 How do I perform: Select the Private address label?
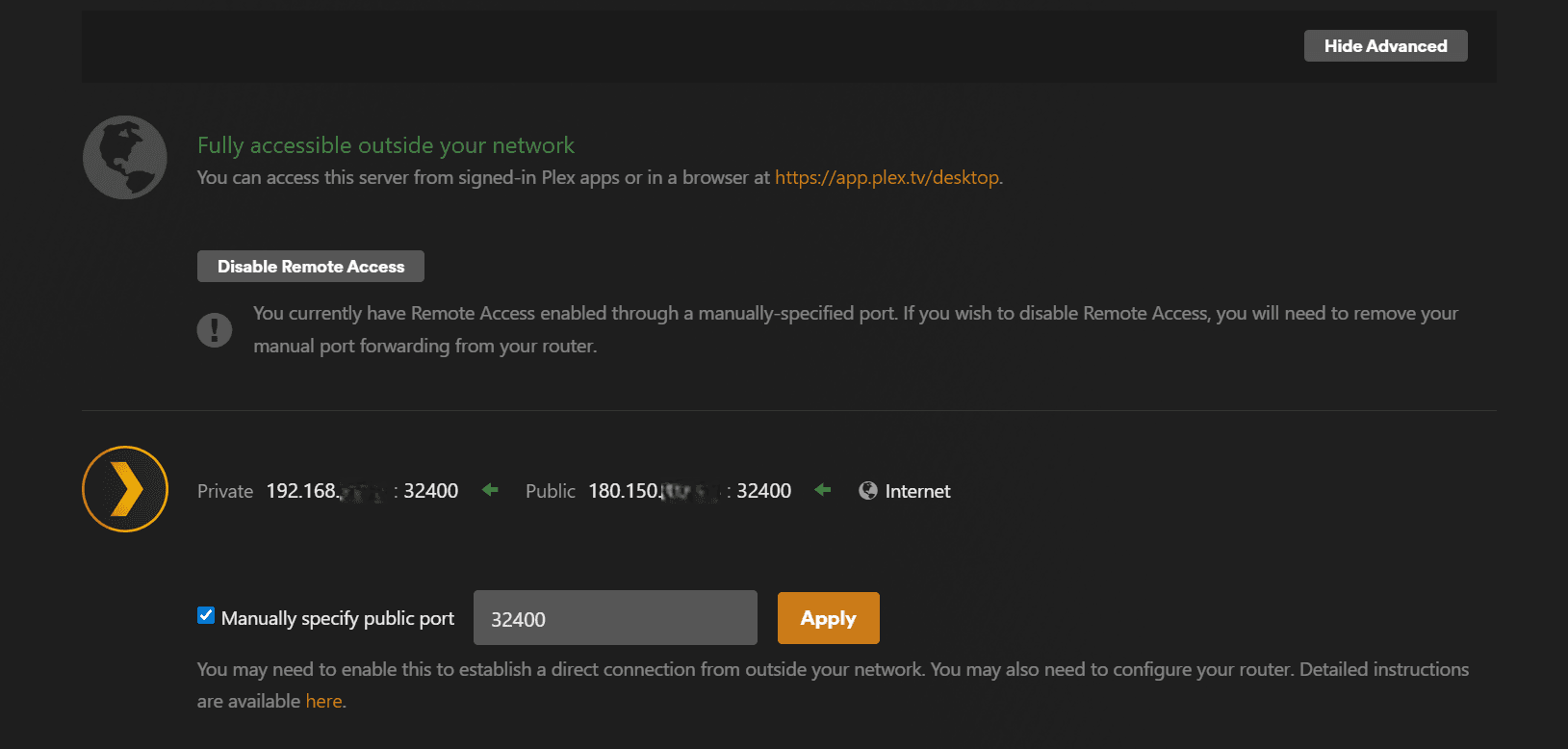225,491
